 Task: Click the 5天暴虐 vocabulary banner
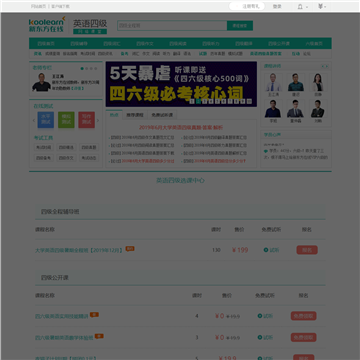[181, 84]
